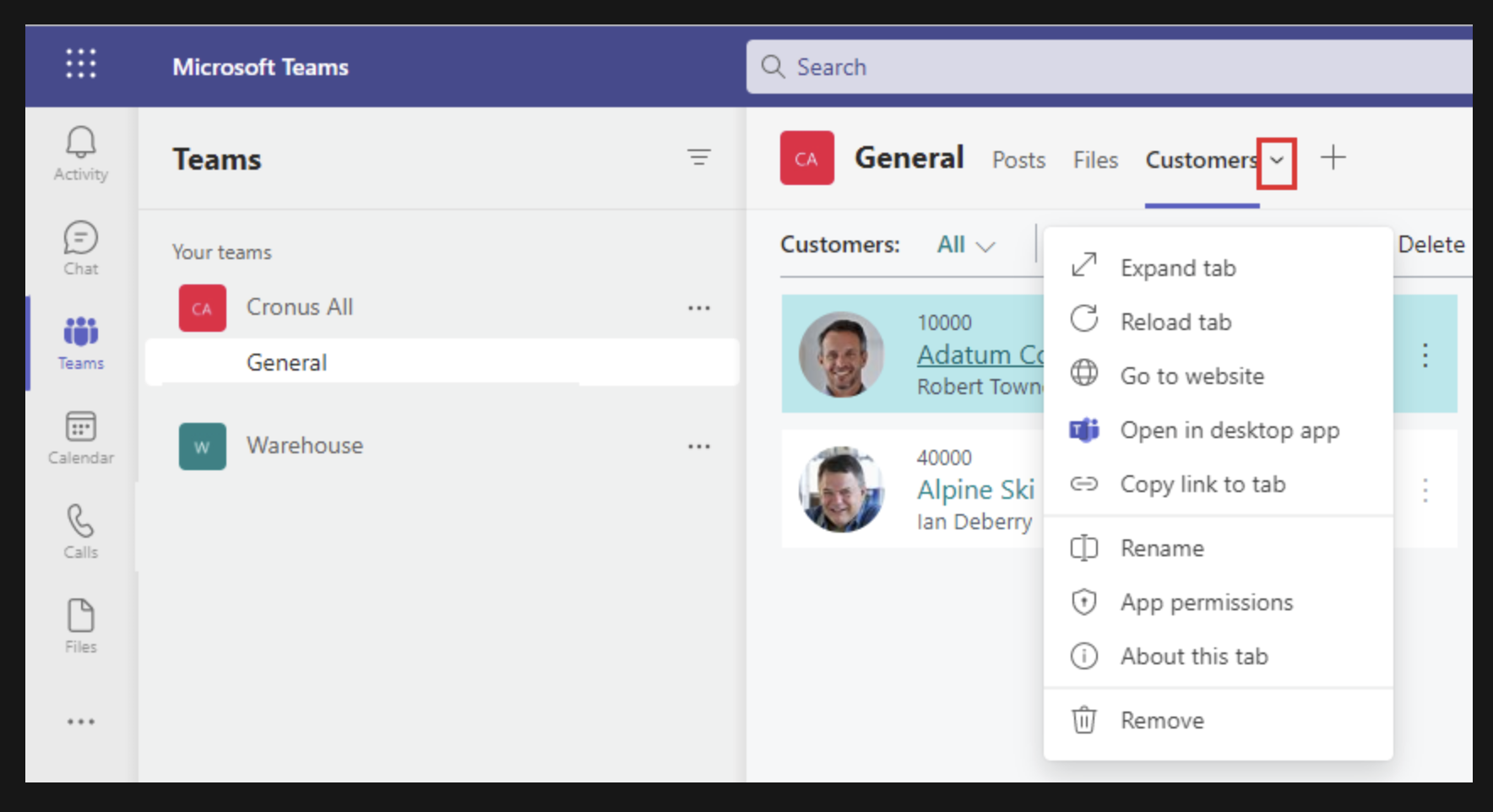This screenshot has height=812, width=1493.
Task: Open Calls from the sidebar
Action: tap(81, 533)
